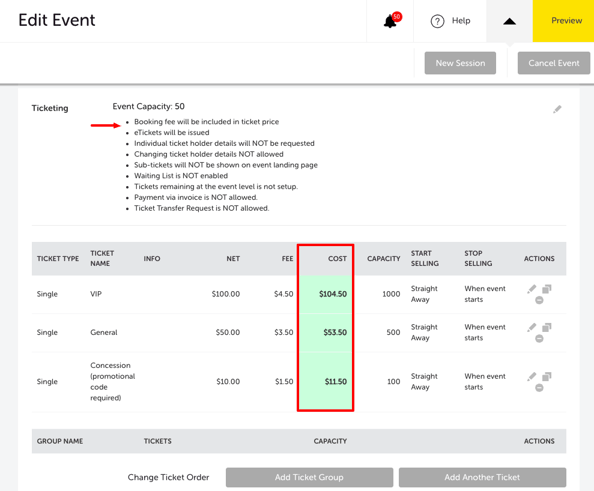Click the Help label text
This screenshot has height=491, width=594.
(x=461, y=21)
